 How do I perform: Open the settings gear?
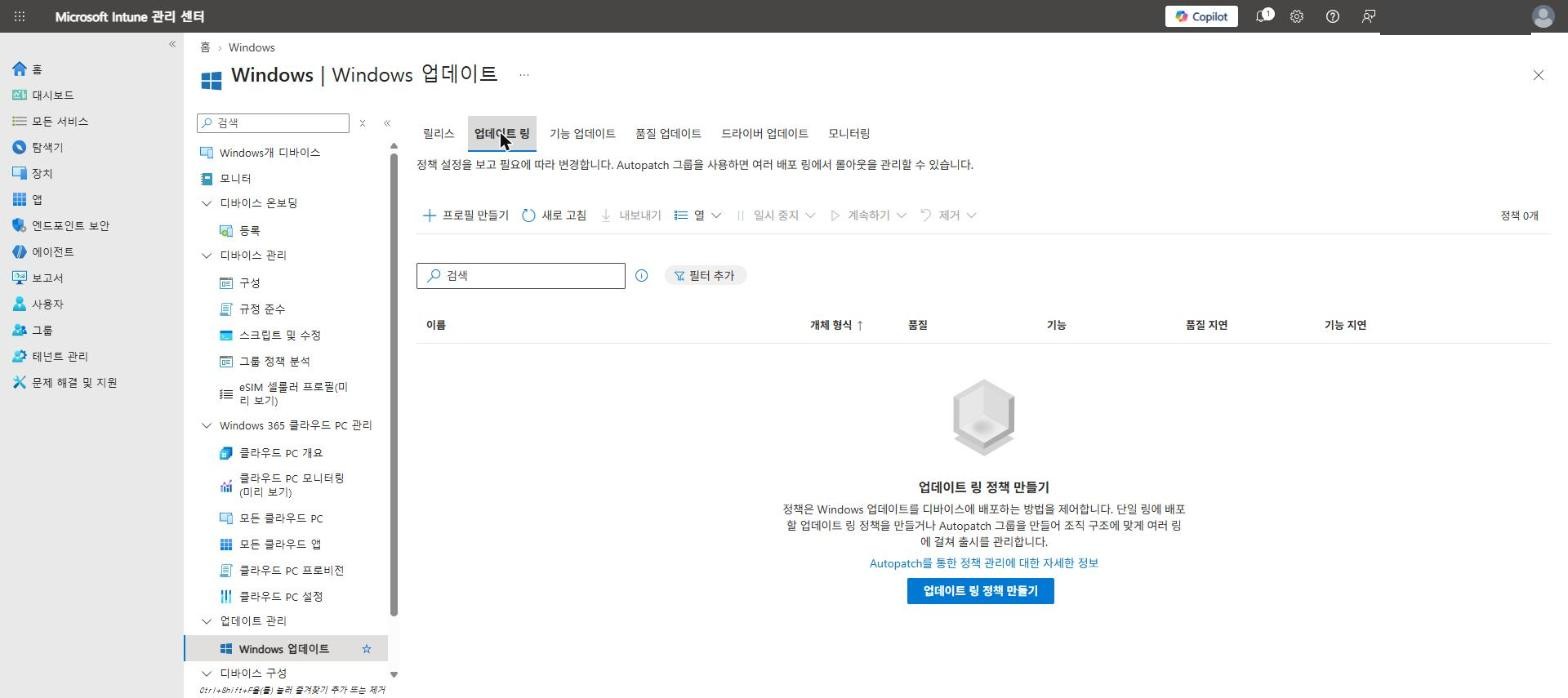coord(1297,17)
